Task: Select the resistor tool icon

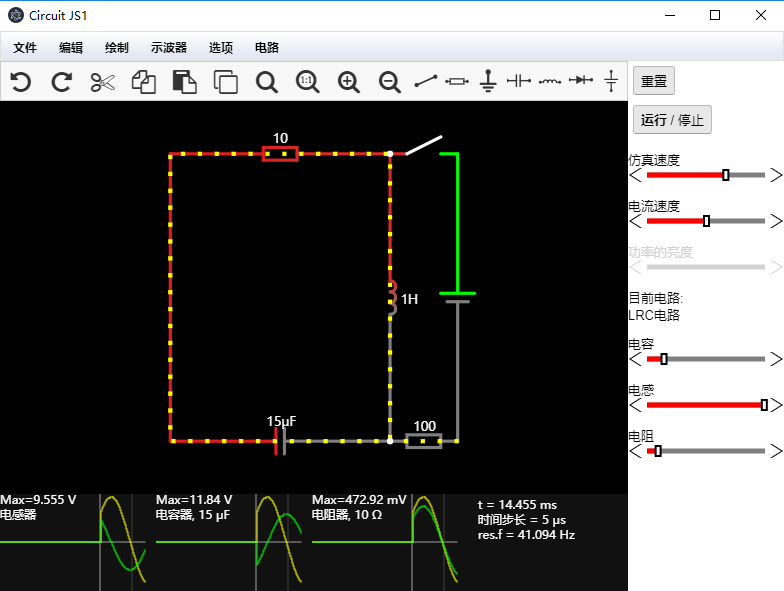Action: pos(456,81)
